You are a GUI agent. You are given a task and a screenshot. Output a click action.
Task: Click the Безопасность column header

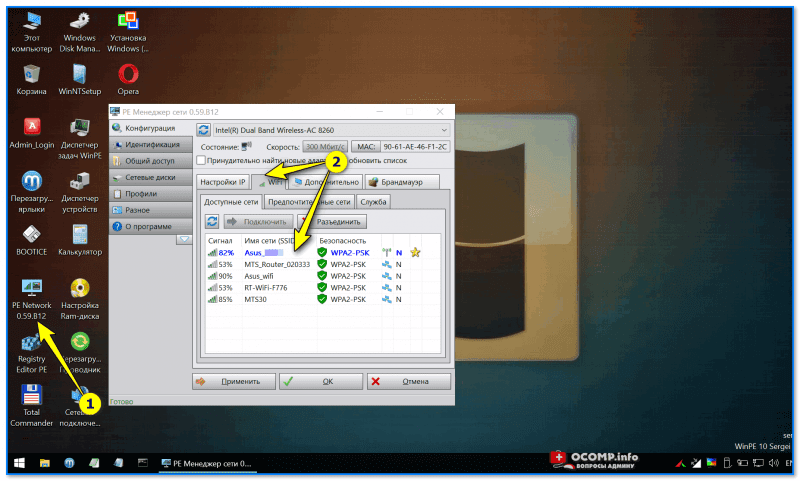point(348,240)
